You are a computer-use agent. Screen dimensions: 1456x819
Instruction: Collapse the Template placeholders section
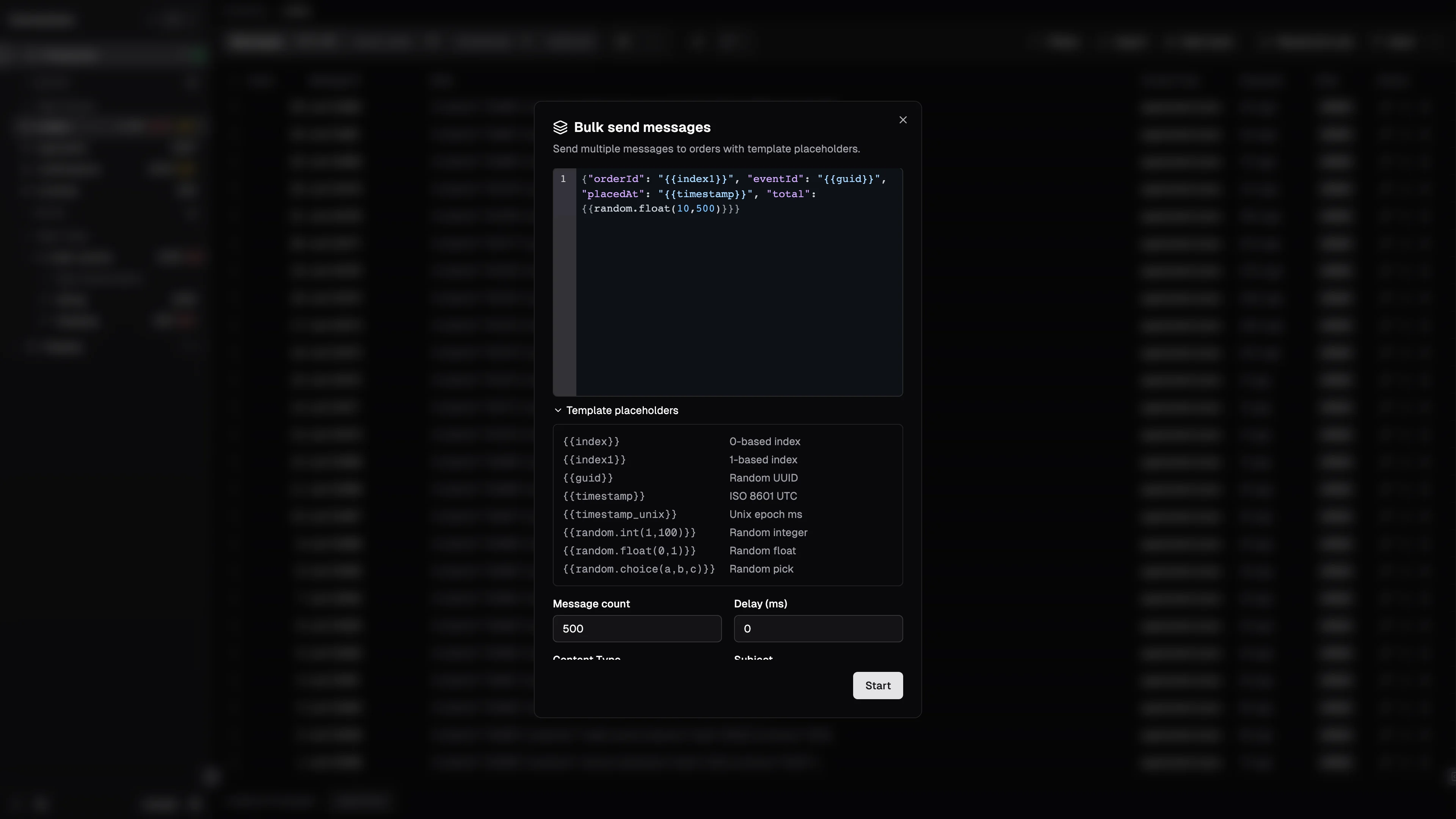point(615,410)
